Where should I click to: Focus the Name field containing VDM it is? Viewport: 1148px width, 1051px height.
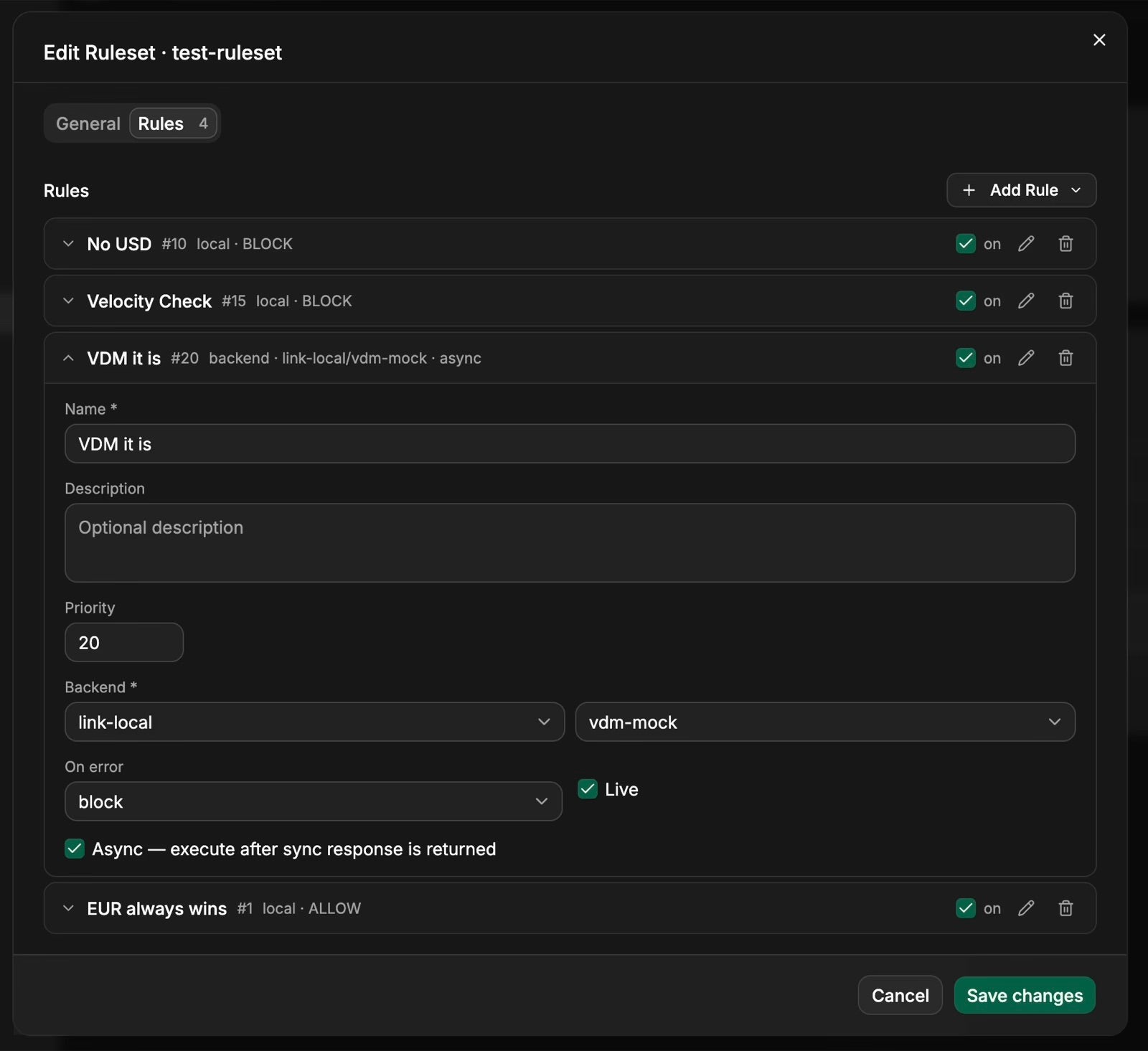coord(570,443)
